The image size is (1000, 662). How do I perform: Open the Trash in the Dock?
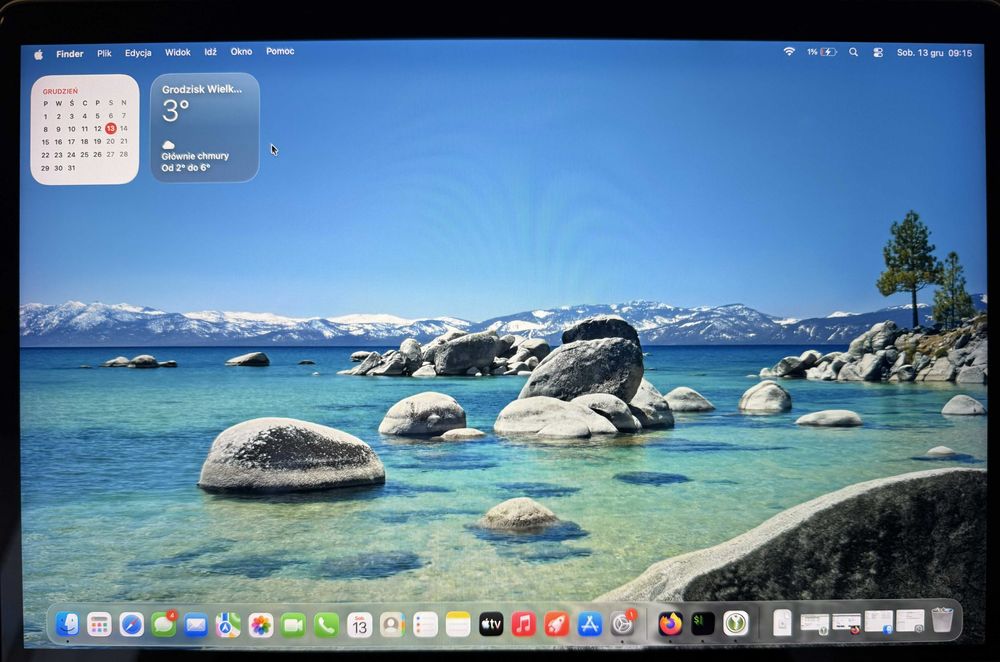(942, 621)
